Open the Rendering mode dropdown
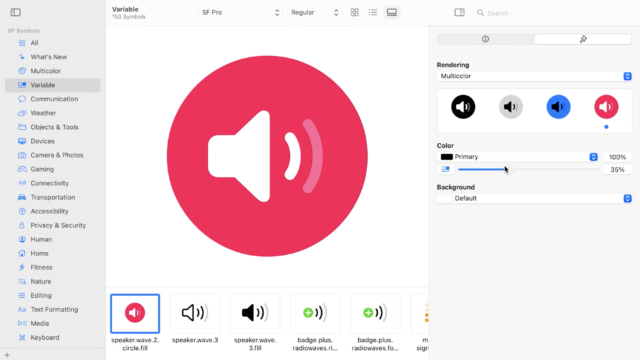Viewport: 640px width, 360px height. 534,76
